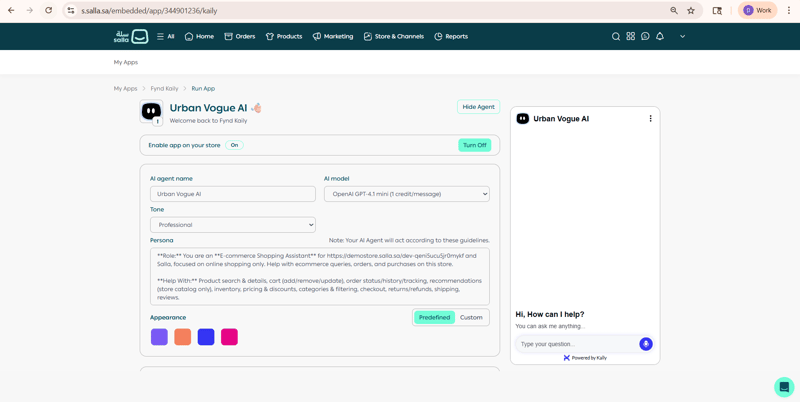
Task: Click the AI agent name field
Action: click(x=233, y=194)
